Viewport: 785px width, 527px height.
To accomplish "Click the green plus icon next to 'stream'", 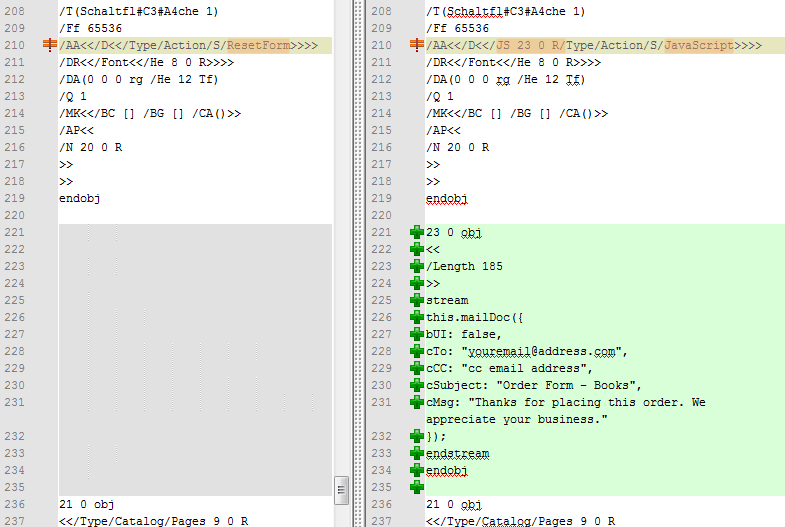I will point(417,300).
